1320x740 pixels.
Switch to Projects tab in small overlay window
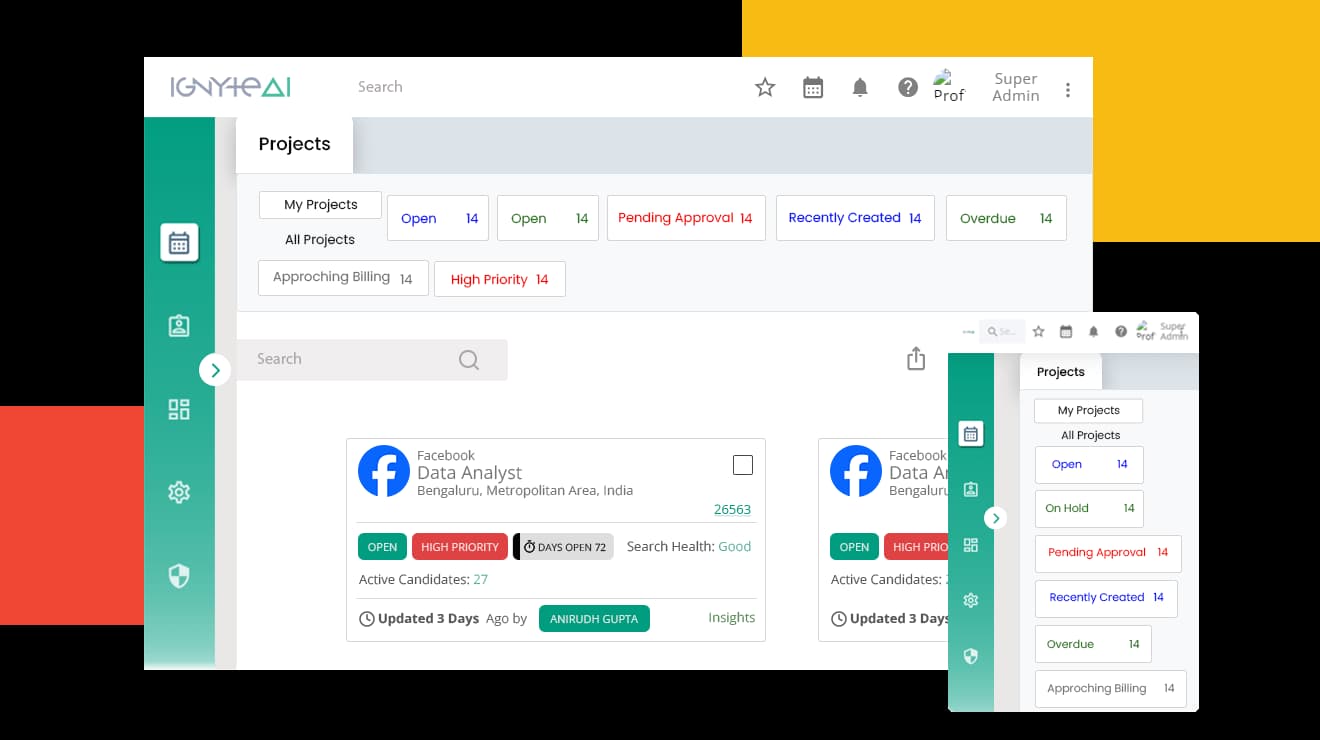(1061, 372)
